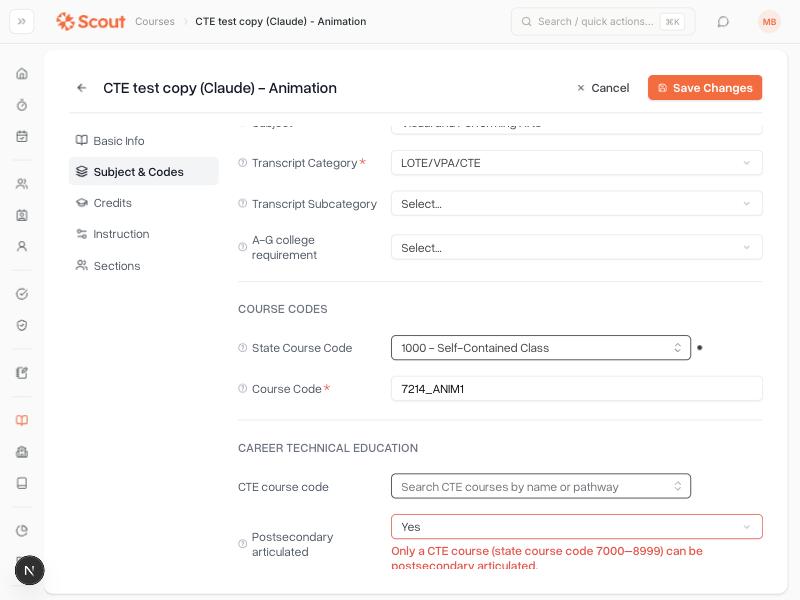
Task: Open the State Course Code combo box
Action: pos(541,348)
